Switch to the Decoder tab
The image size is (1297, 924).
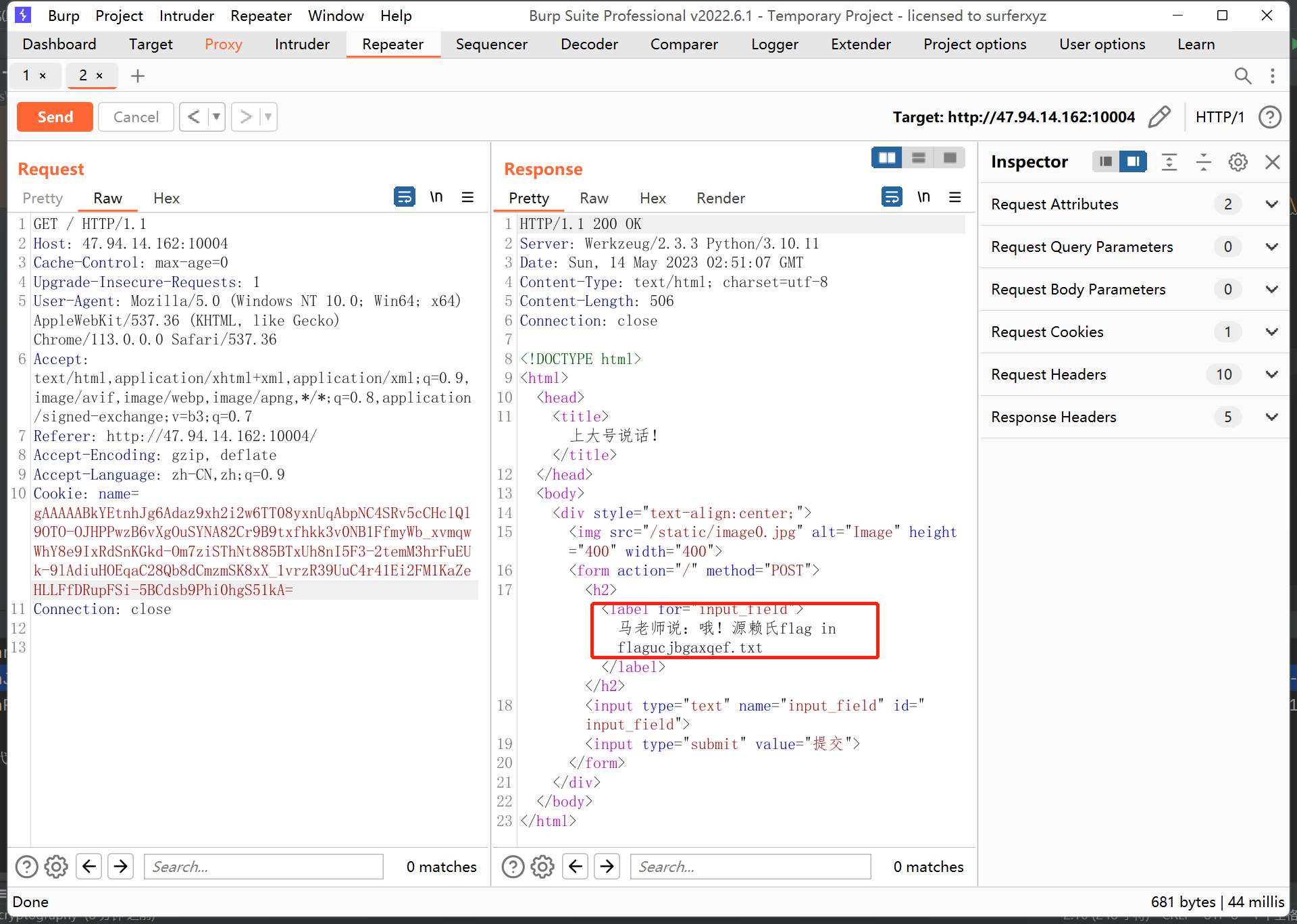589,44
